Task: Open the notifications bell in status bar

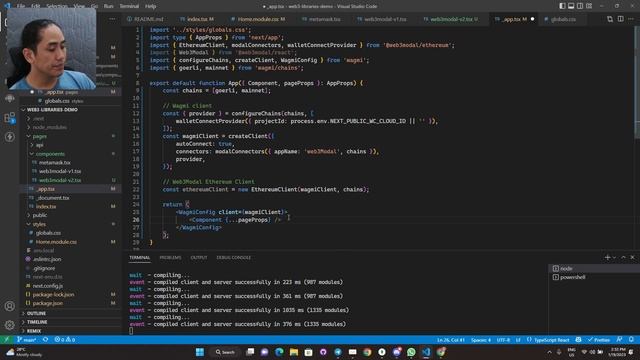Action: pyautogui.click(x=631, y=340)
